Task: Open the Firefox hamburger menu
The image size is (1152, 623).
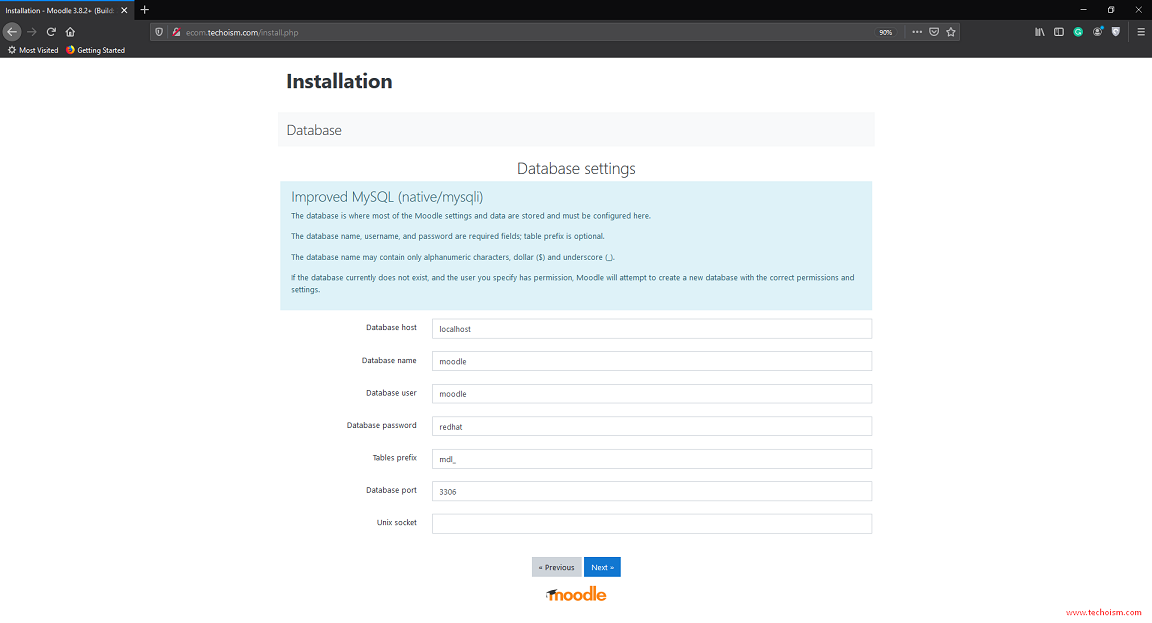Action: click(x=1141, y=32)
